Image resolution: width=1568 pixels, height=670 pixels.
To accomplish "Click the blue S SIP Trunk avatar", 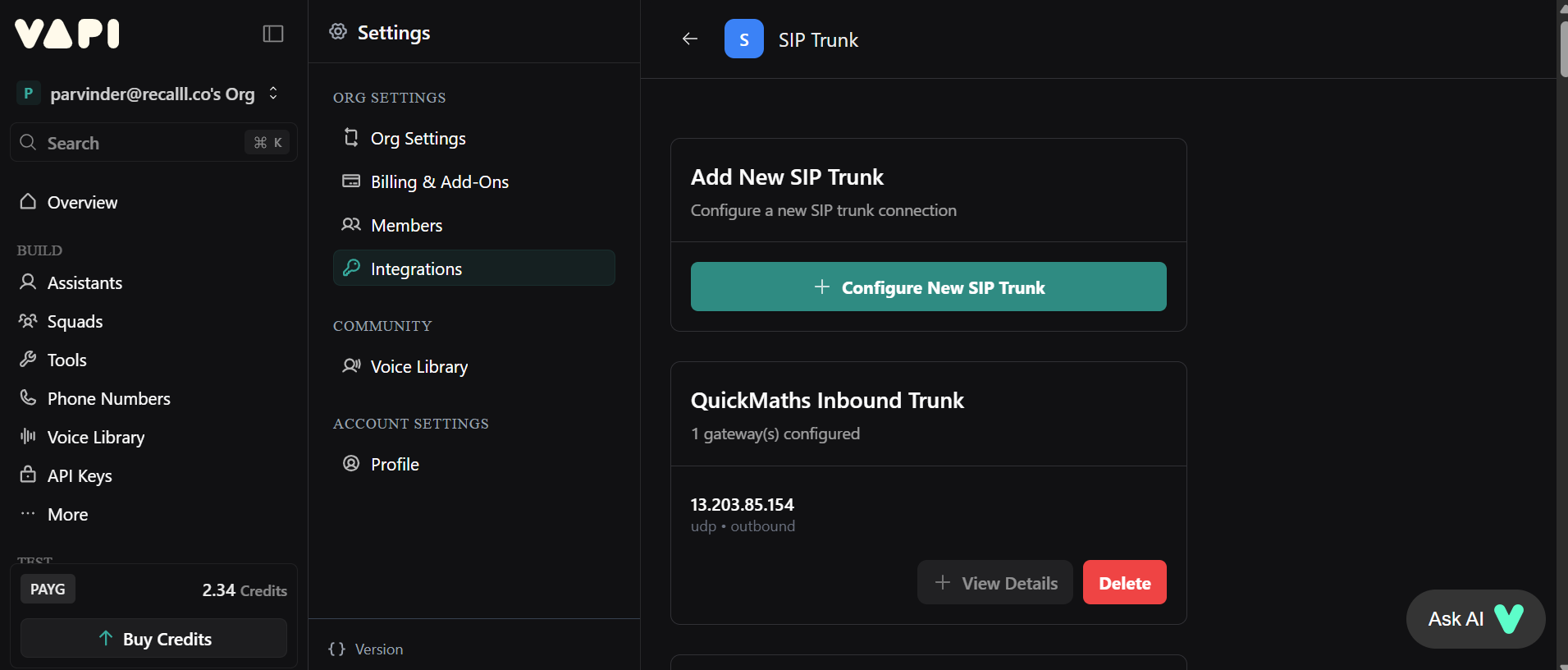I will 744,39.
